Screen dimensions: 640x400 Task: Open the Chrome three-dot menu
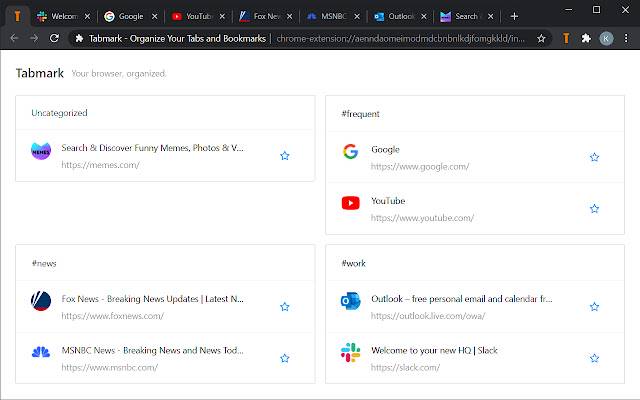(x=626, y=38)
